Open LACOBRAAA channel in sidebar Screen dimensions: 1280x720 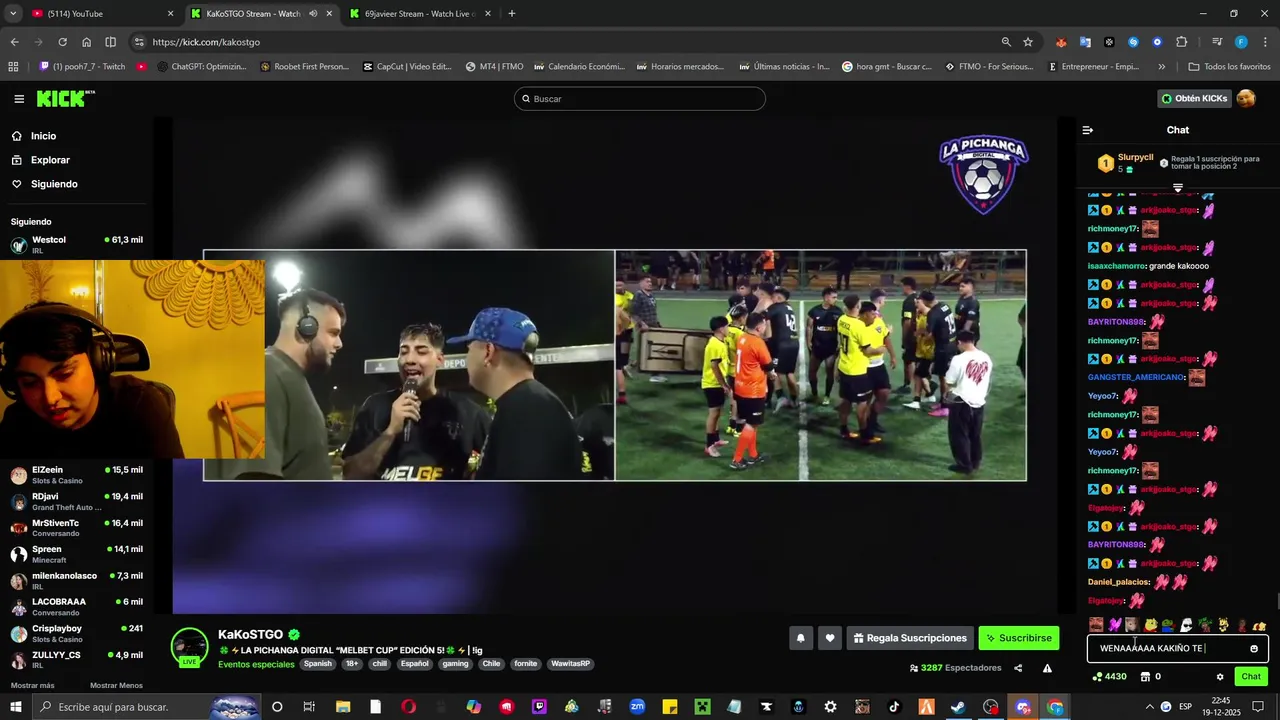point(76,607)
